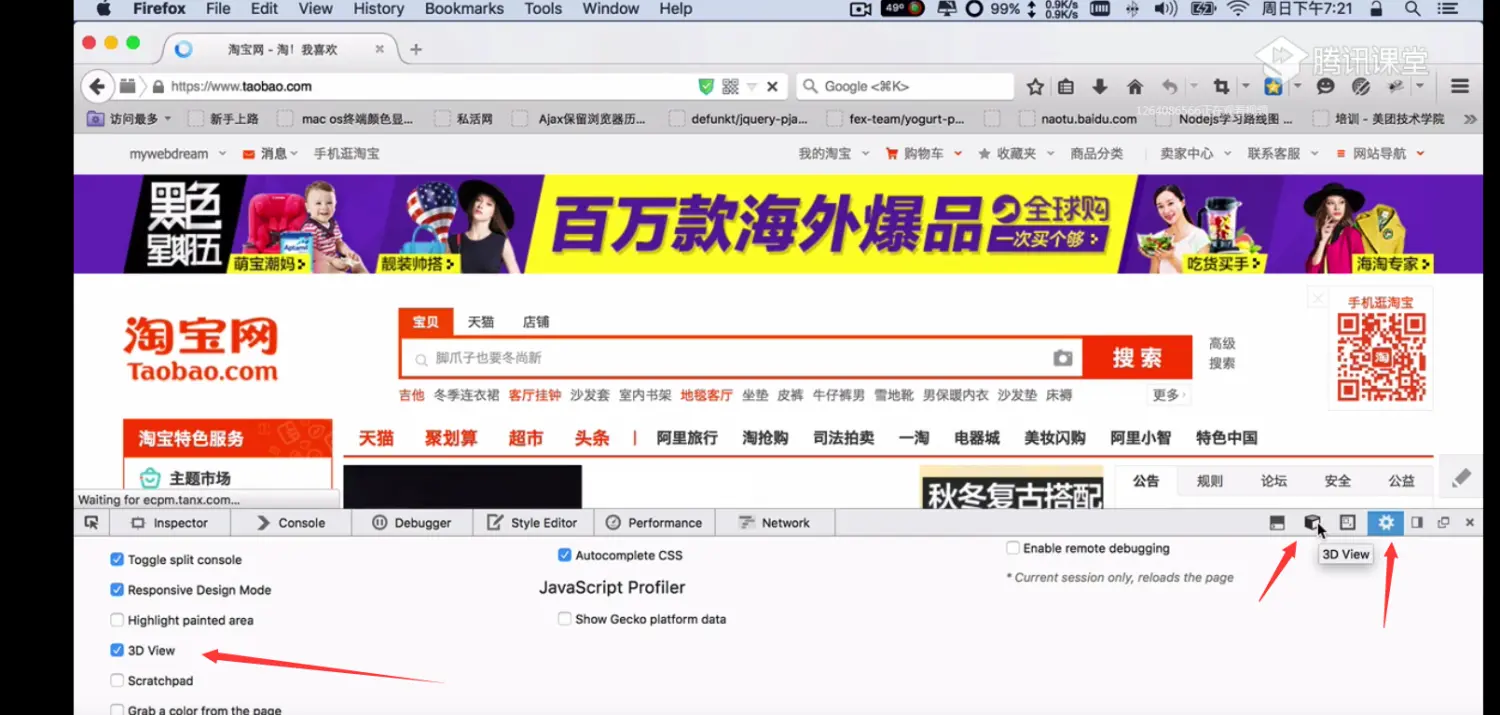Pick an element with the inspector picker icon

92,523
